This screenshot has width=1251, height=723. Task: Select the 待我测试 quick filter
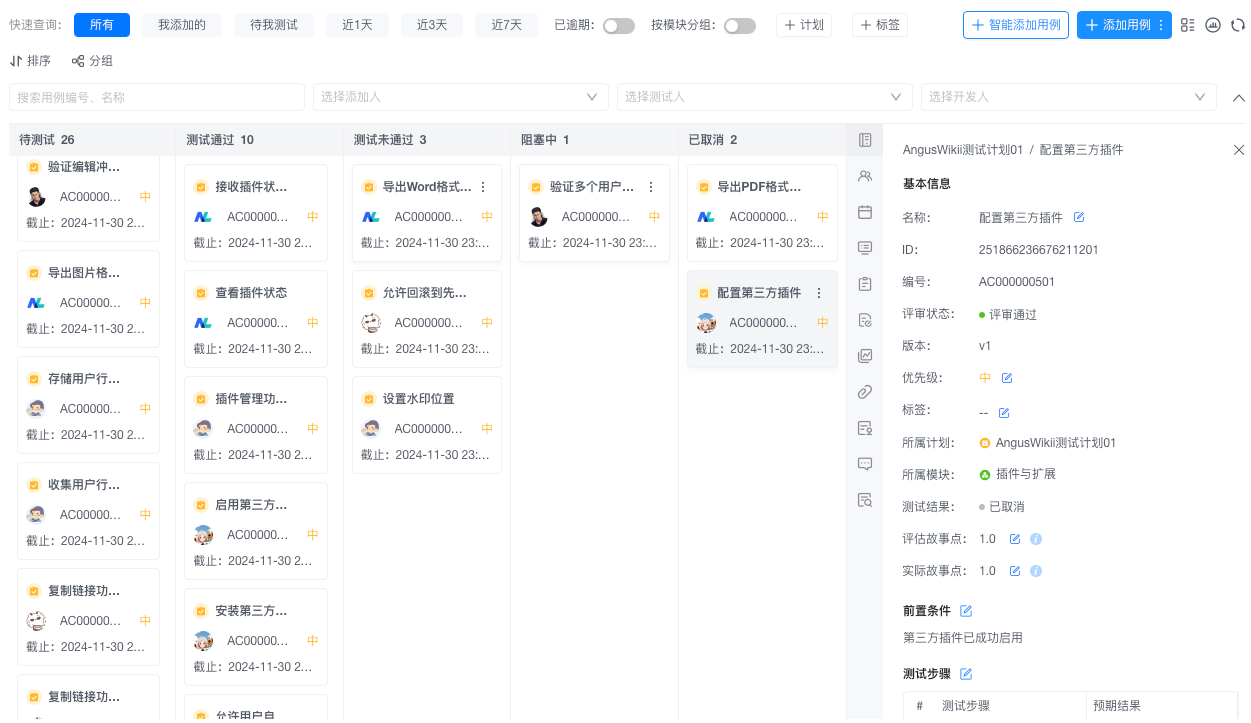coord(274,25)
